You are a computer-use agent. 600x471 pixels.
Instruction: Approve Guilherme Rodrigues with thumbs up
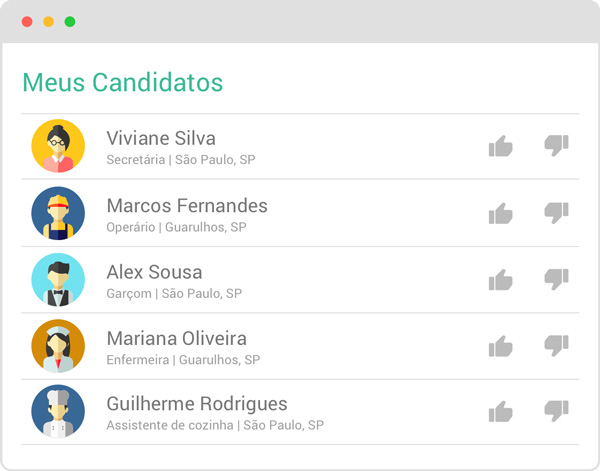point(500,411)
